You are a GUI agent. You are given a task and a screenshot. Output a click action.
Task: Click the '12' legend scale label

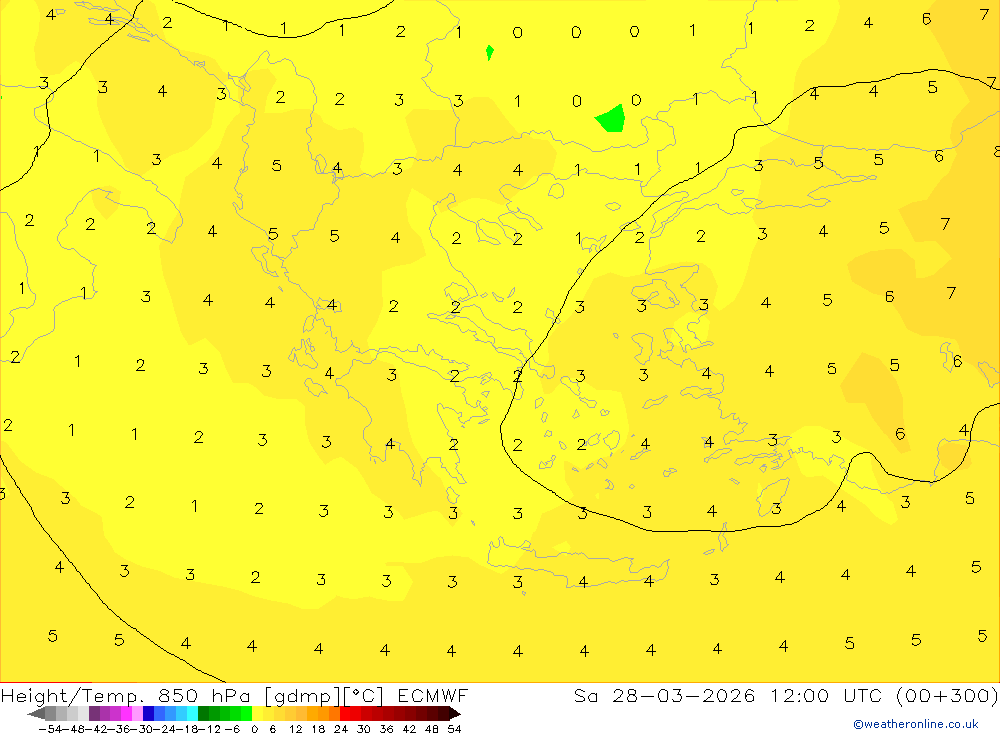(295, 729)
